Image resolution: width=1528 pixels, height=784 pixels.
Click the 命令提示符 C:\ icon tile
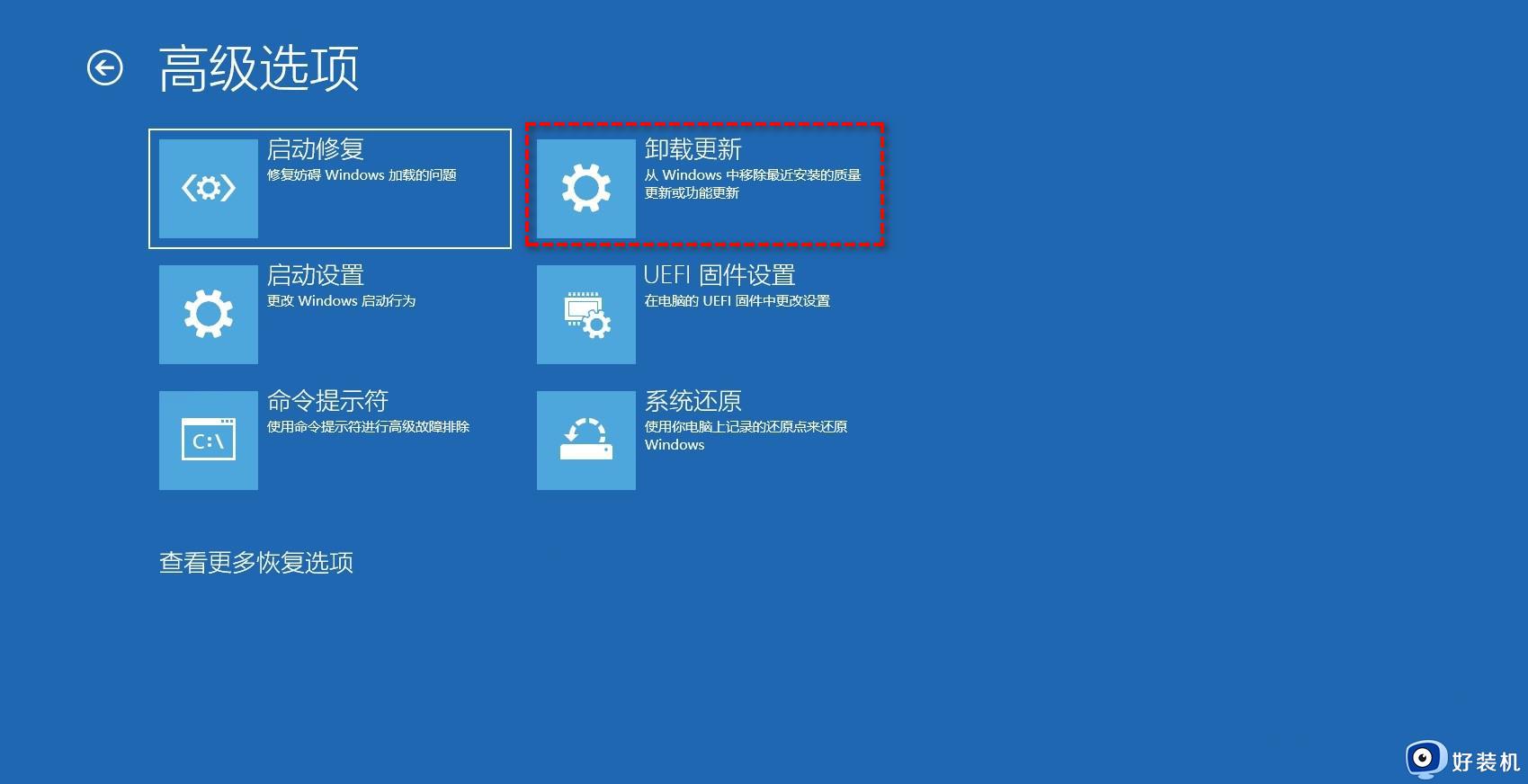tap(209, 441)
